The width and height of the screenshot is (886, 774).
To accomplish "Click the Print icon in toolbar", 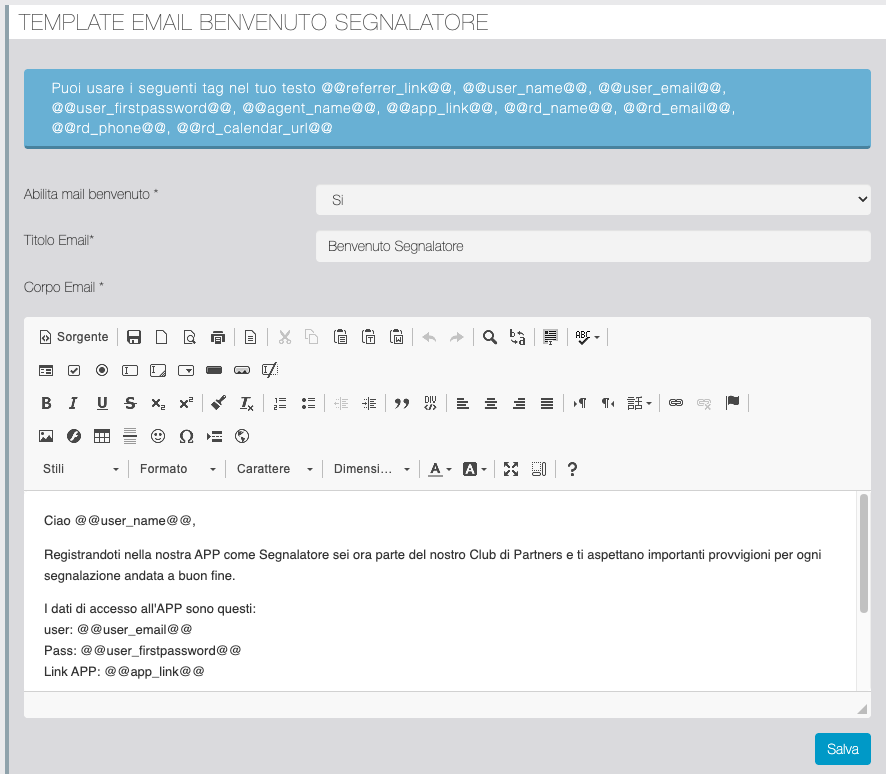I will pyautogui.click(x=218, y=338).
